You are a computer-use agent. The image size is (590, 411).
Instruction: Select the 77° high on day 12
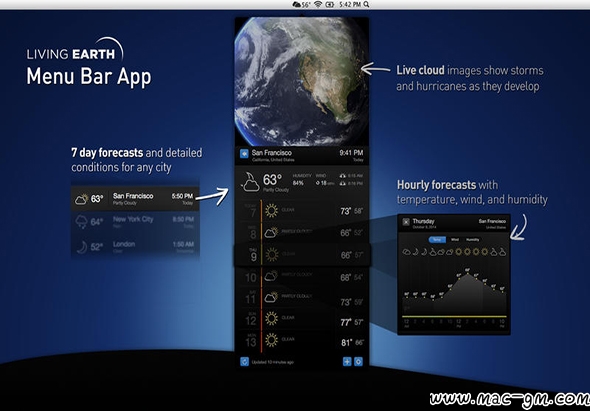346,322
